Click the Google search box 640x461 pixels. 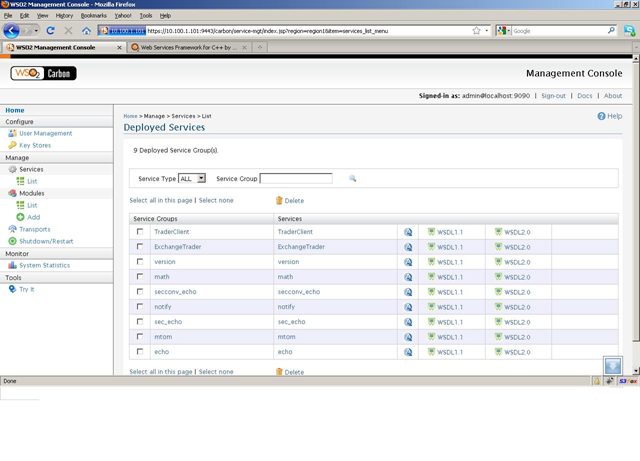(x=559, y=31)
